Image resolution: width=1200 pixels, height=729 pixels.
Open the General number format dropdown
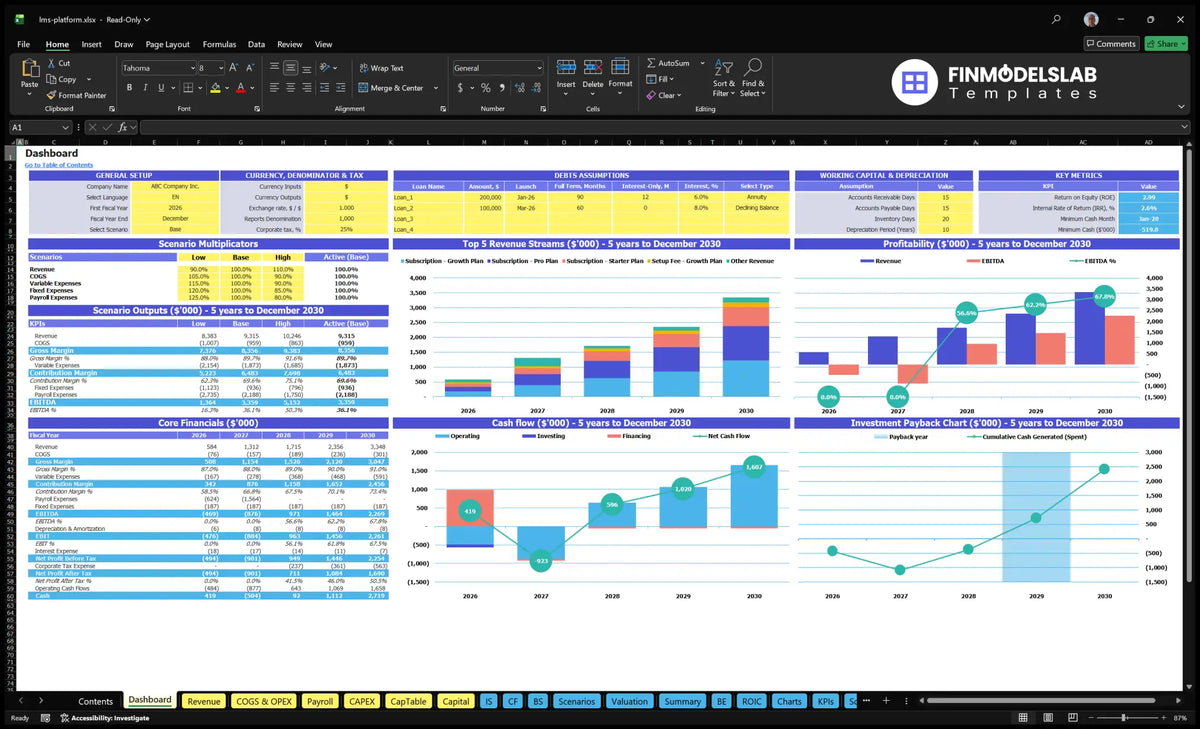[538, 68]
